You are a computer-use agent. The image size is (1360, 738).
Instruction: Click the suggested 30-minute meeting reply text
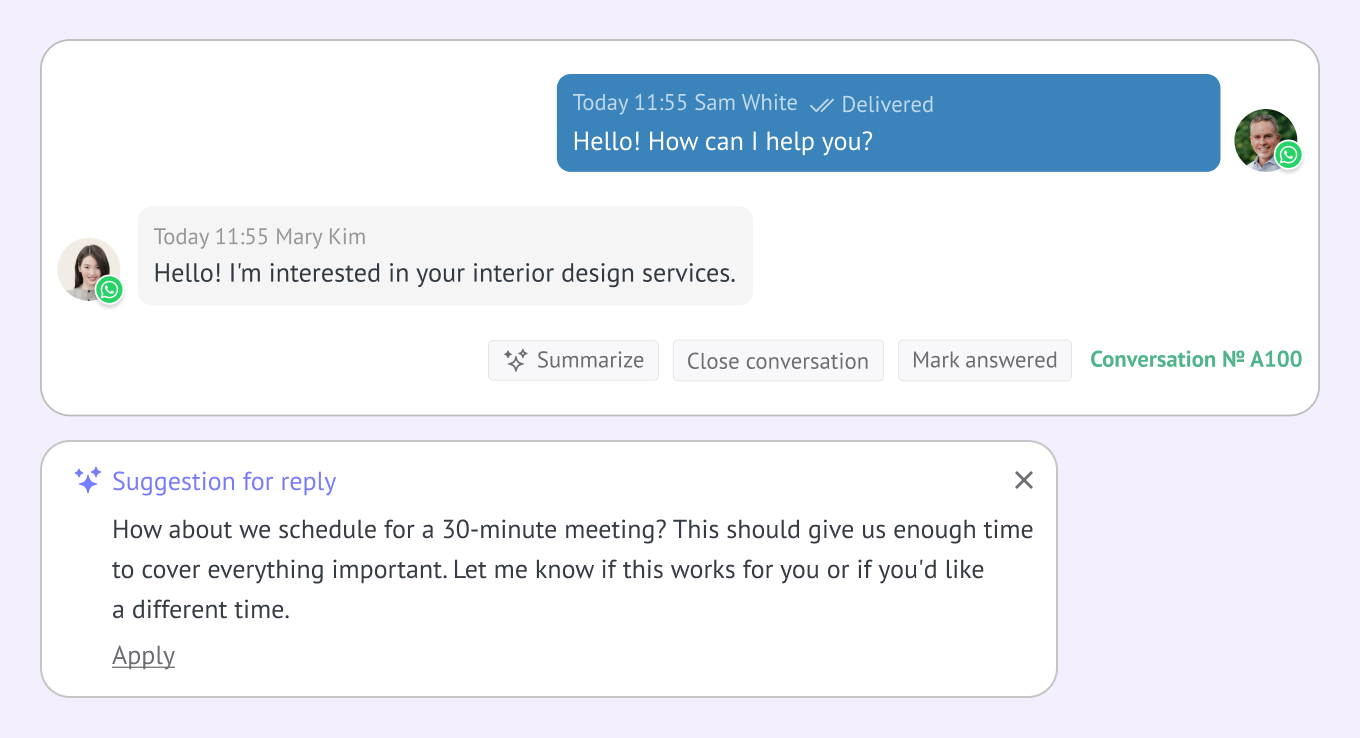pos(572,569)
